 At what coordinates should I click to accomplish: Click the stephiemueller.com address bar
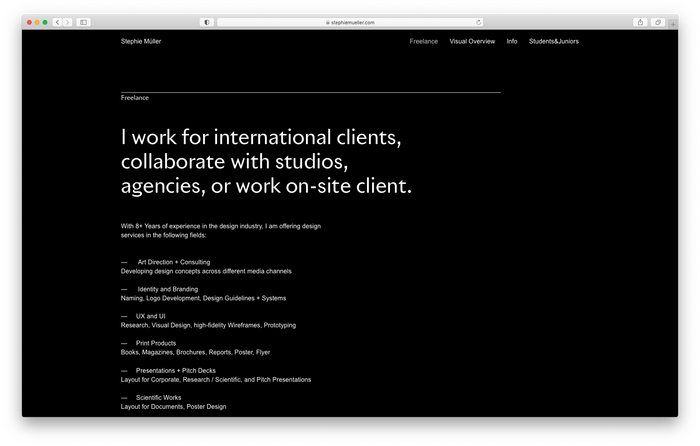click(x=350, y=22)
